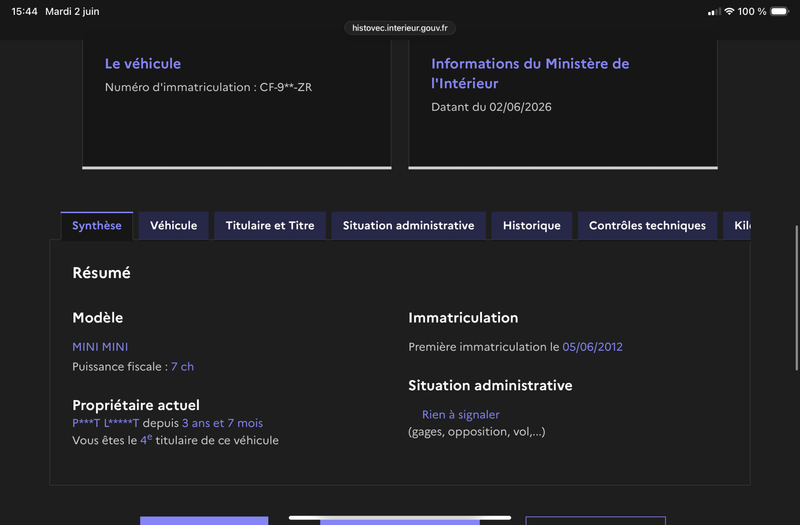Tap the home indicator bar
800x525 pixels.
coord(399,517)
